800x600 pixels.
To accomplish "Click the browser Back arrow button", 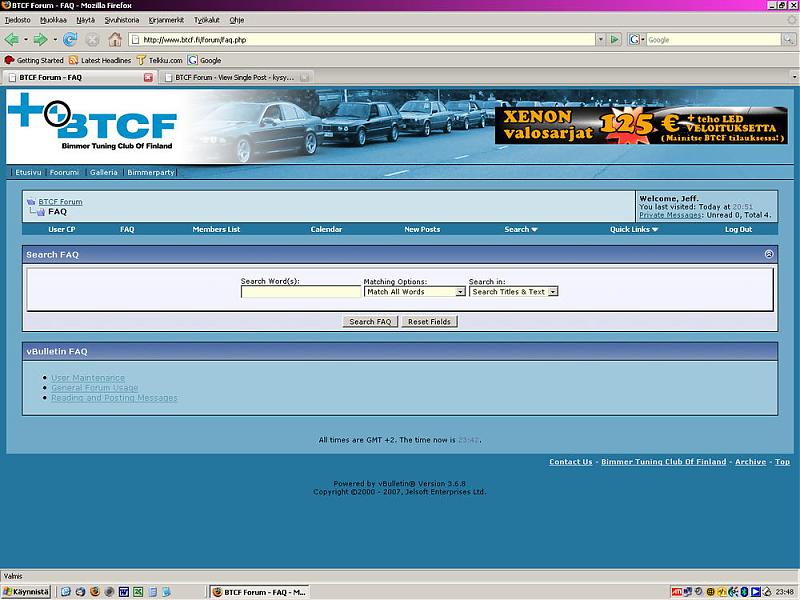I will [x=13, y=40].
